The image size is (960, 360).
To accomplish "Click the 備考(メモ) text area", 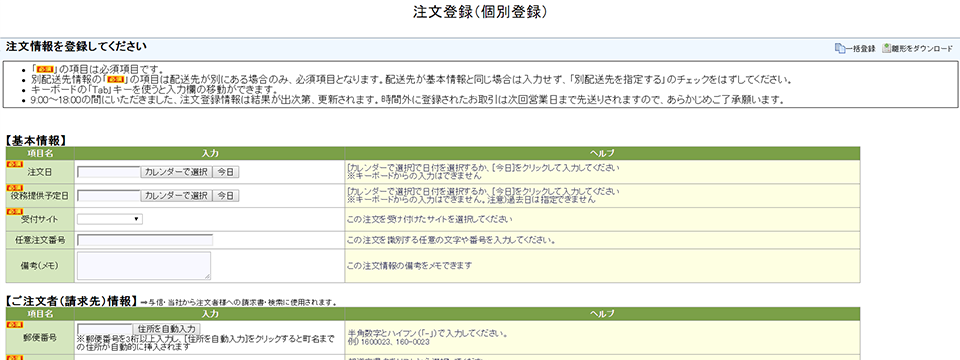I will [144, 266].
